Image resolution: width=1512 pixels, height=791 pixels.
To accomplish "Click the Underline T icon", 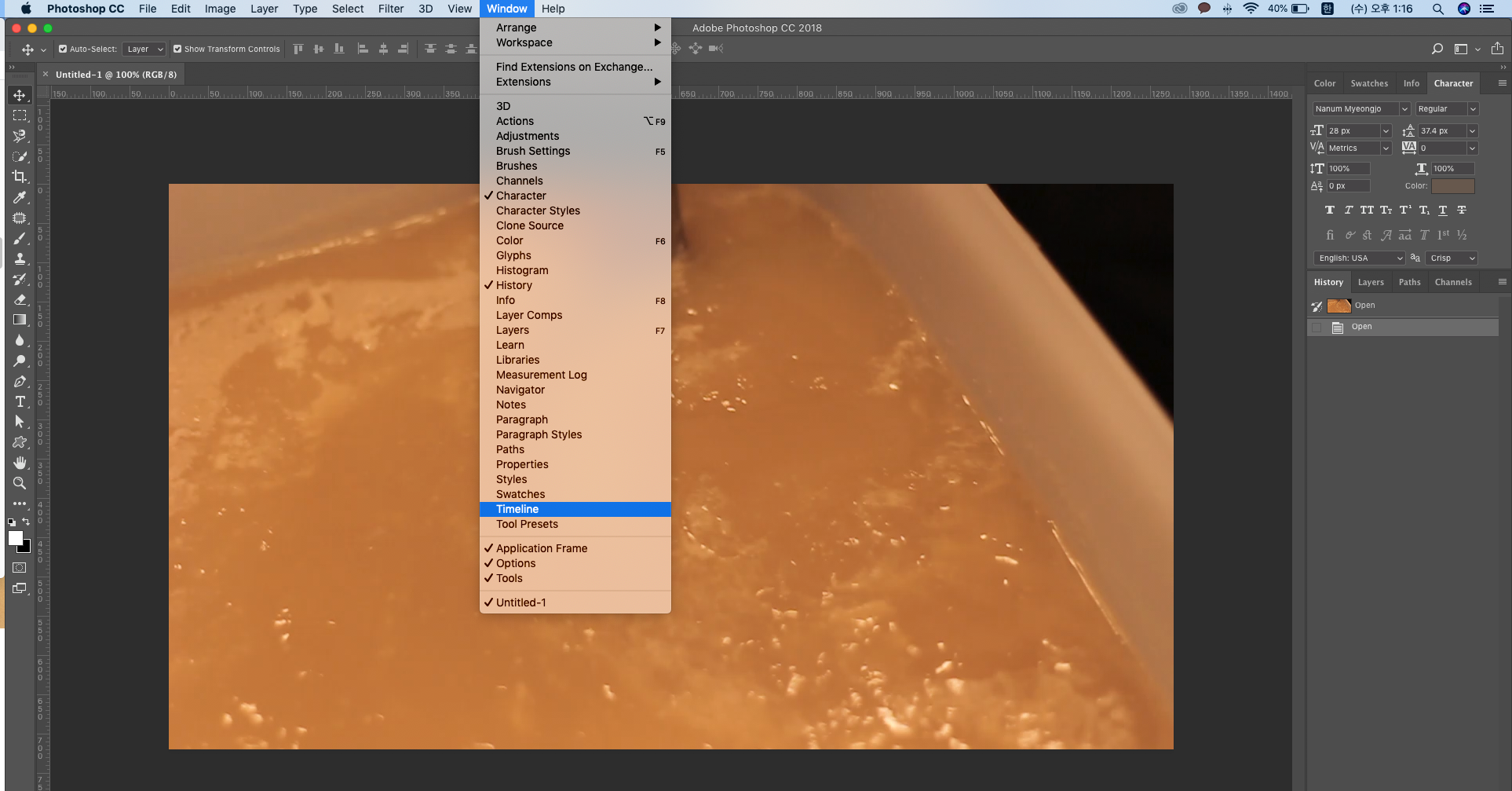I will click(1443, 210).
